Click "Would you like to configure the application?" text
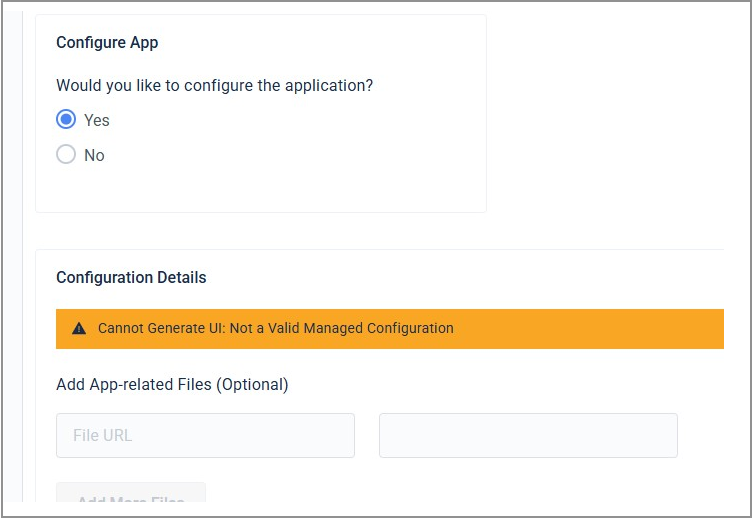 (x=214, y=86)
